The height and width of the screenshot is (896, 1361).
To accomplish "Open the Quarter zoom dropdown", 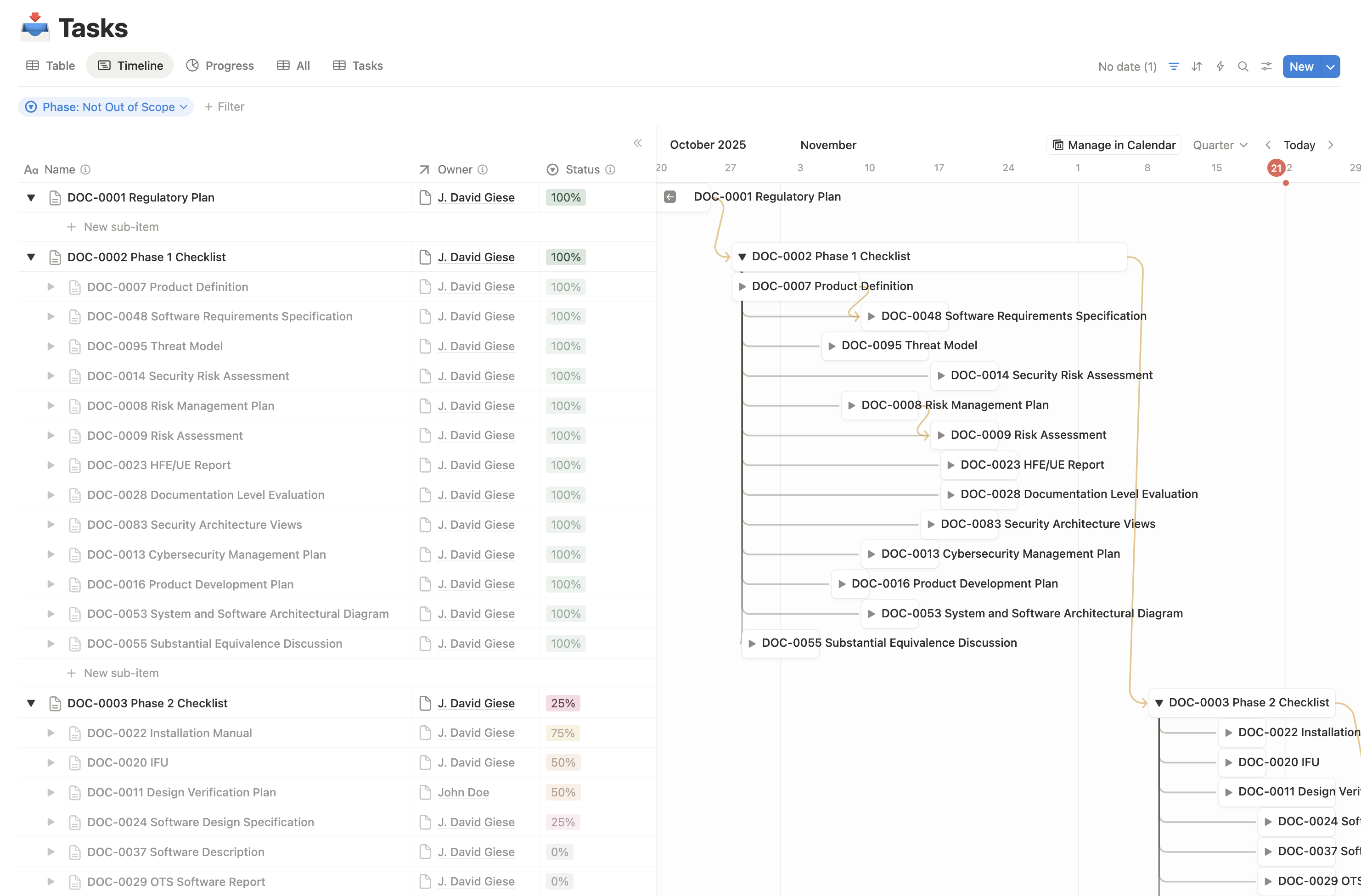I will [1220, 145].
